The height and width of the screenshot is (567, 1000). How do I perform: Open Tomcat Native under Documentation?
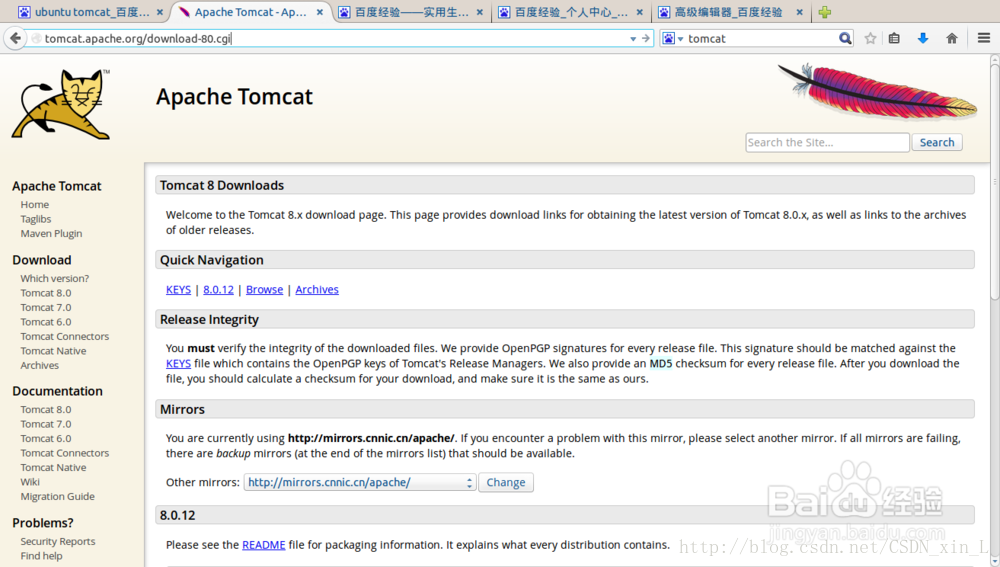[53, 468]
